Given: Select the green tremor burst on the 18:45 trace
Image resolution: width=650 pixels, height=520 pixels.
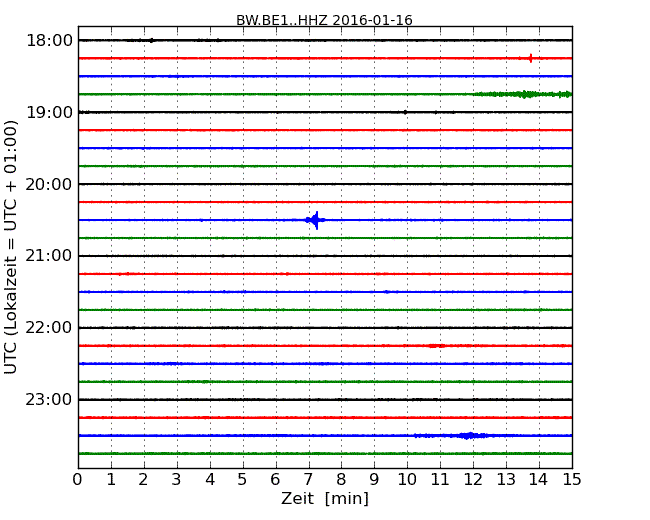Looking at the screenshot, I should click(523, 94).
